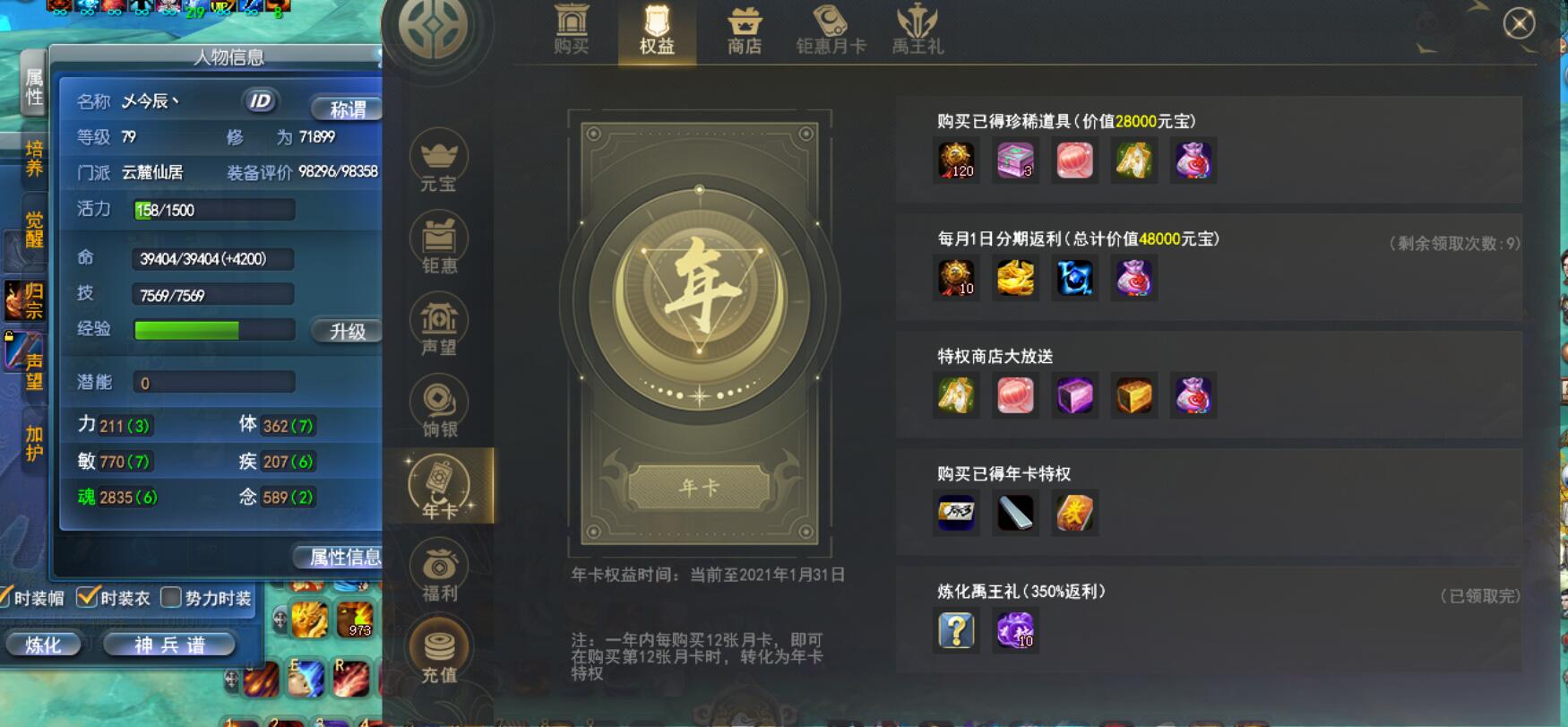Image resolution: width=1568 pixels, height=727 pixels.
Task: Click the green experience progress bar
Action: click(x=214, y=330)
